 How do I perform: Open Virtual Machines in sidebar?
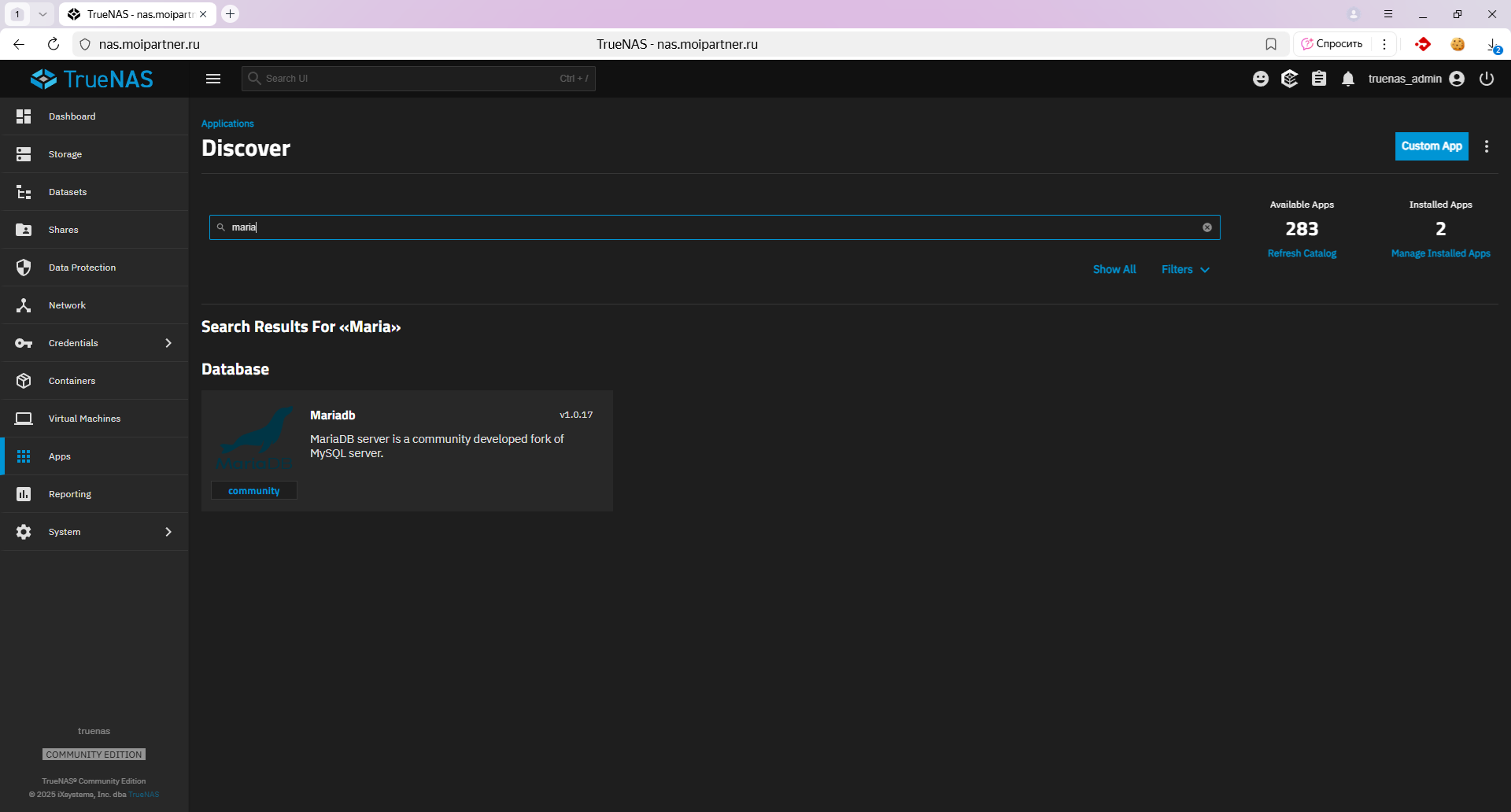[84, 419]
